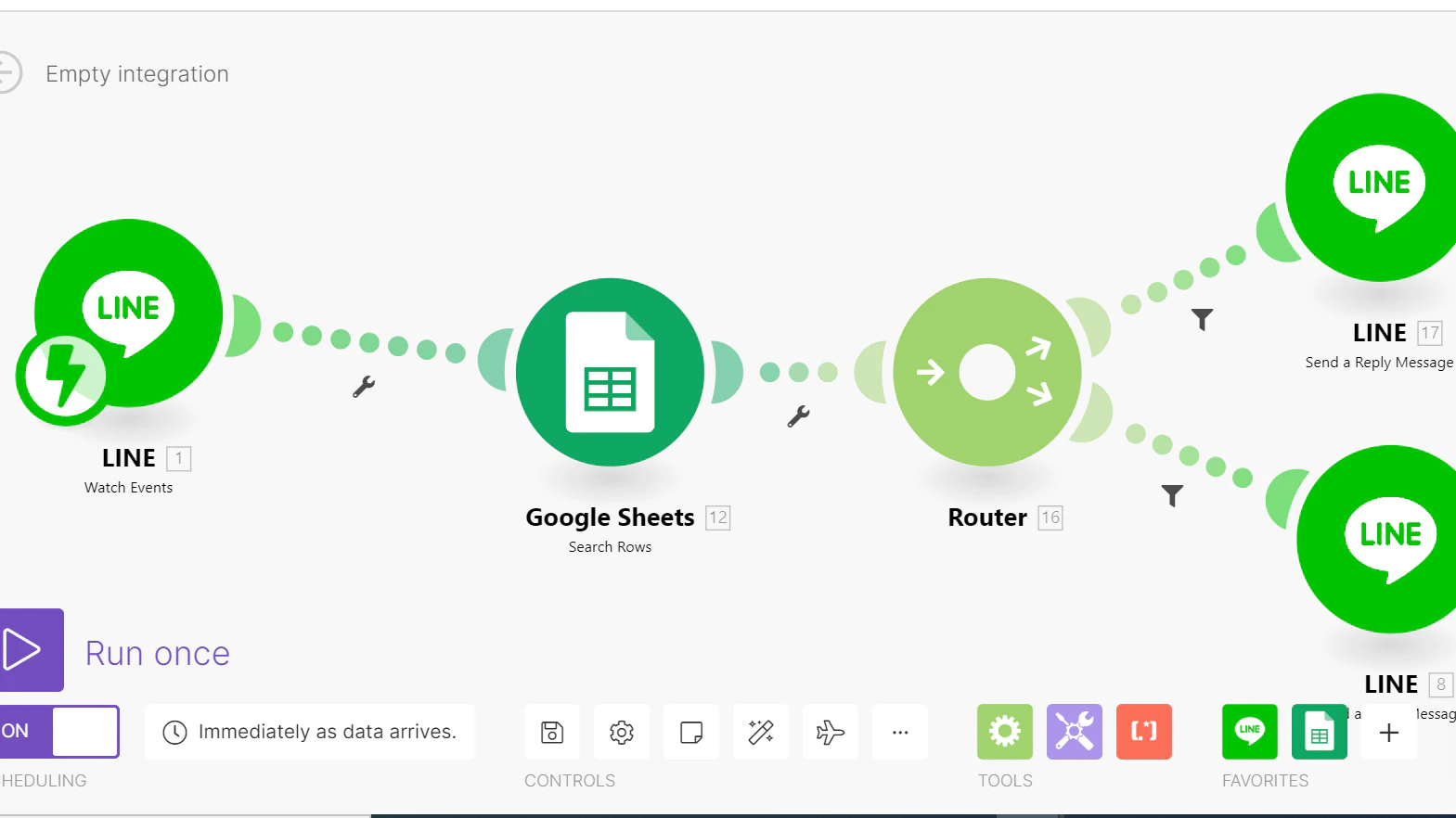This screenshot has height=818, width=1456.
Task: Click module number badge 1 beside LINE
Action: (x=179, y=458)
